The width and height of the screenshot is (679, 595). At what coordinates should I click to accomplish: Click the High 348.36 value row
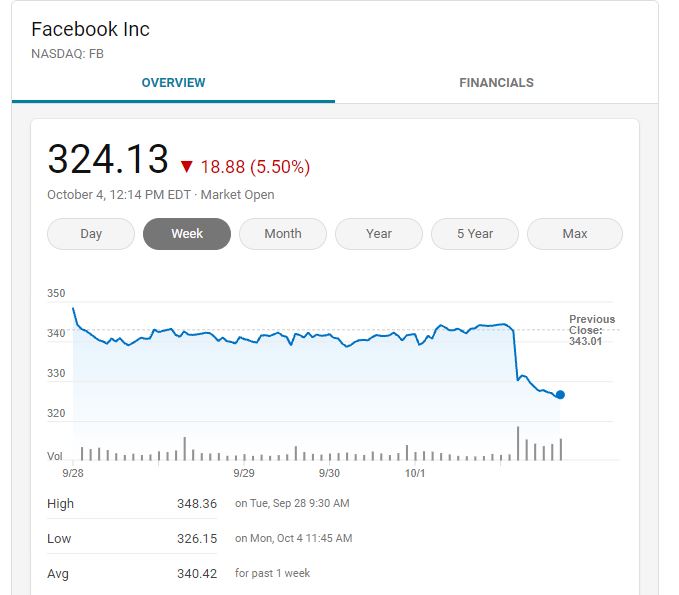point(196,504)
